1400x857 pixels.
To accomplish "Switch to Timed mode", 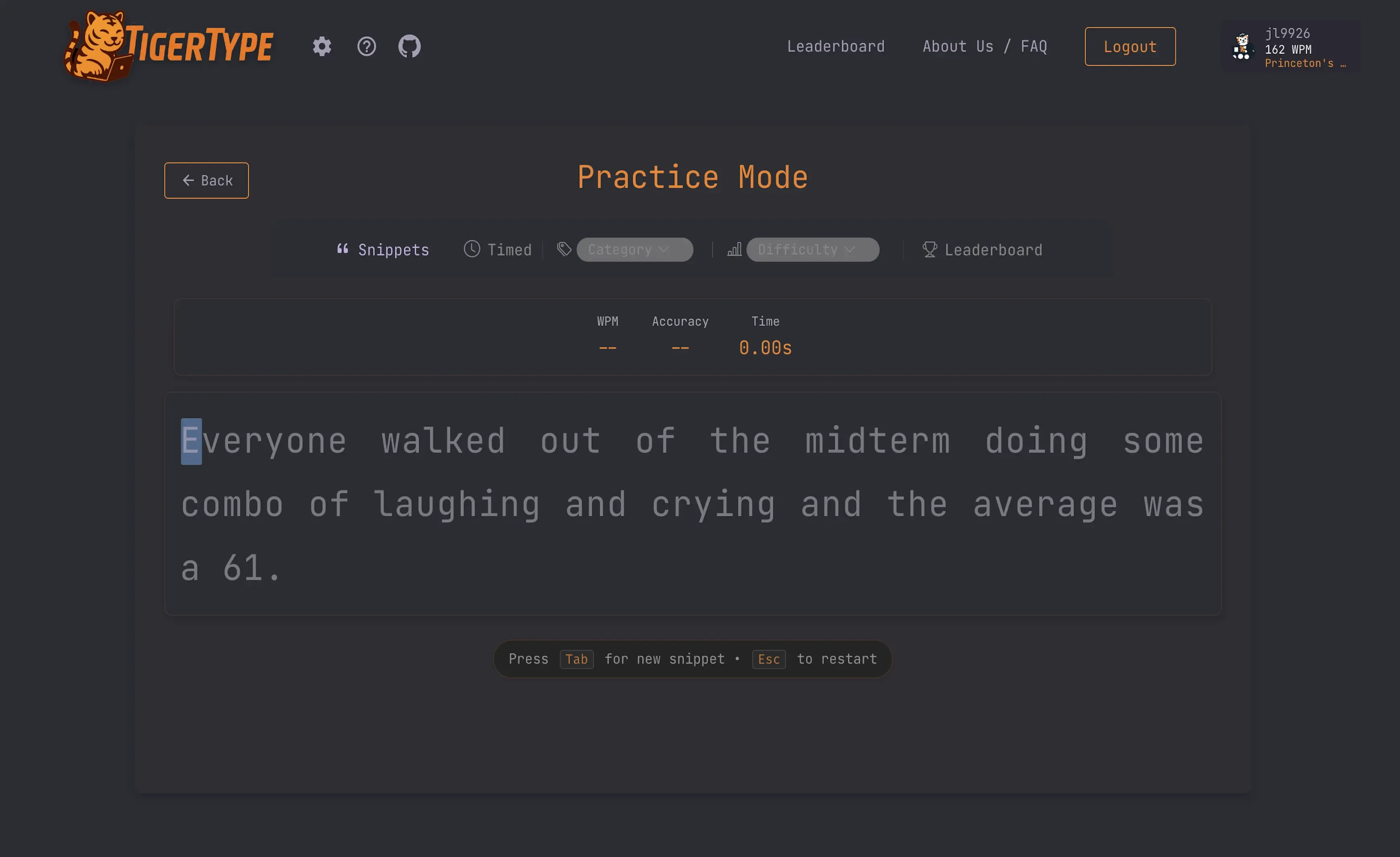I will point(498,249).
